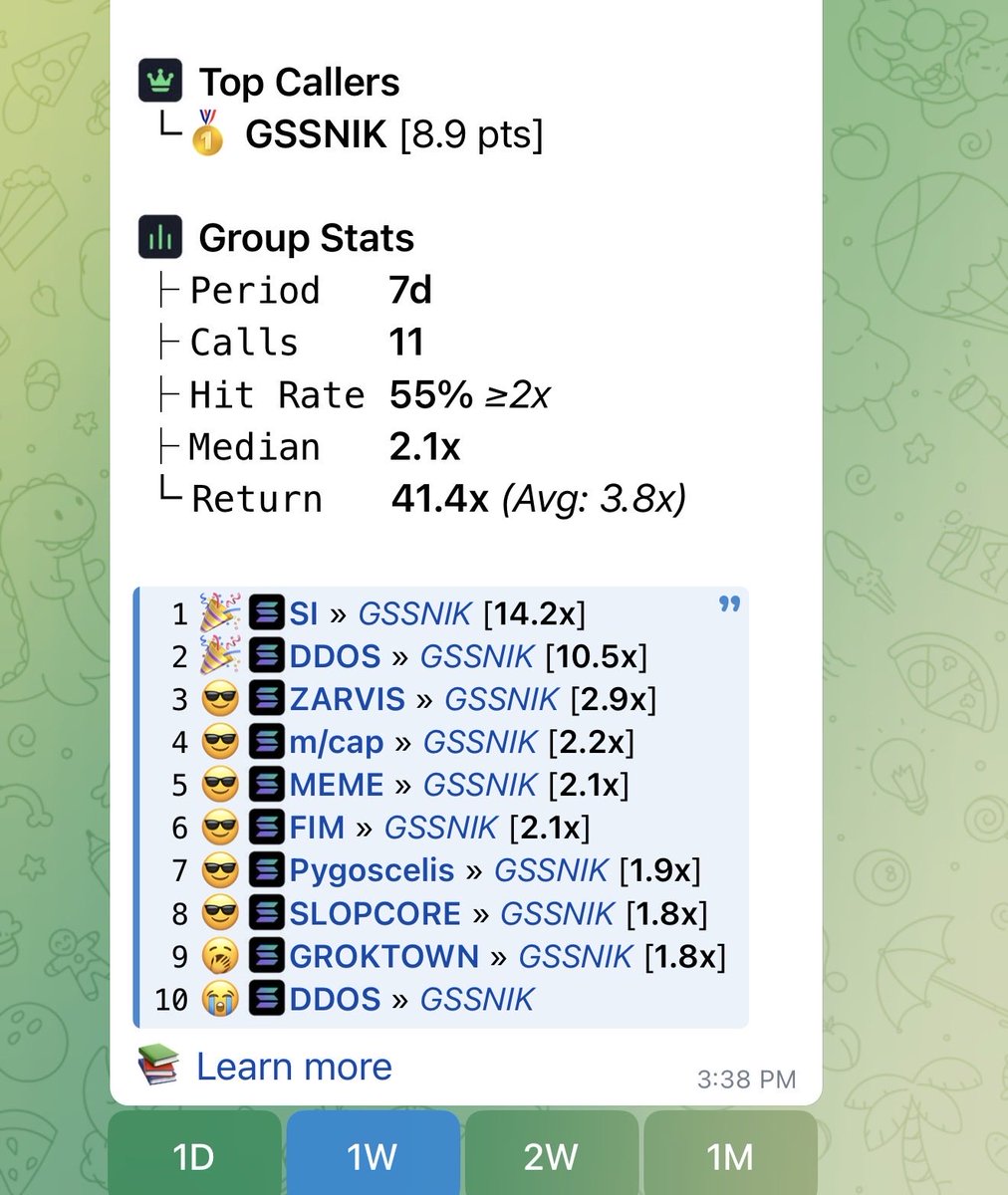
Task: Click the Calls 11 value
Action: (407, 343)
